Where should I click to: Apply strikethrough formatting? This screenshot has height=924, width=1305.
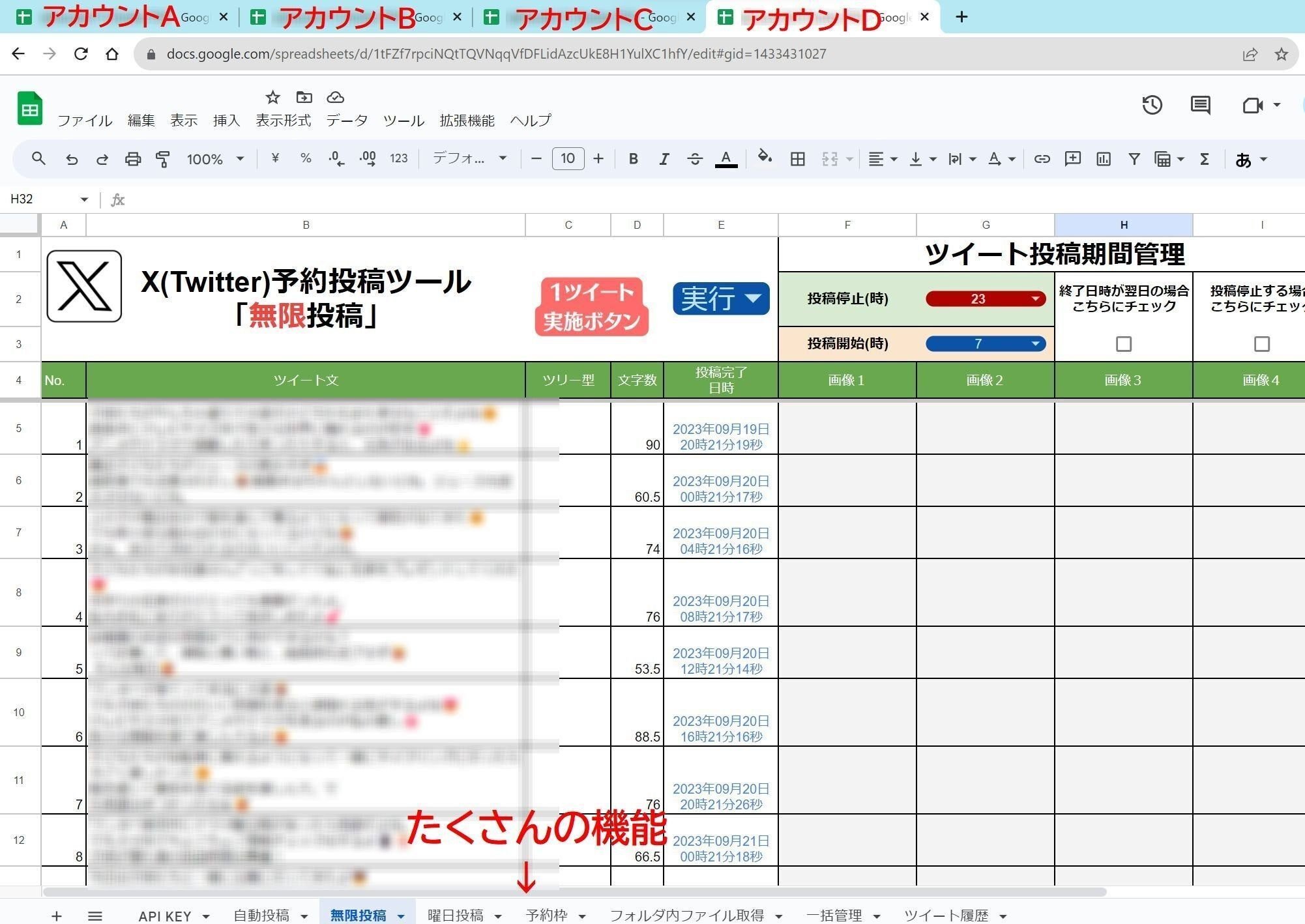click(x=696, y=158)
